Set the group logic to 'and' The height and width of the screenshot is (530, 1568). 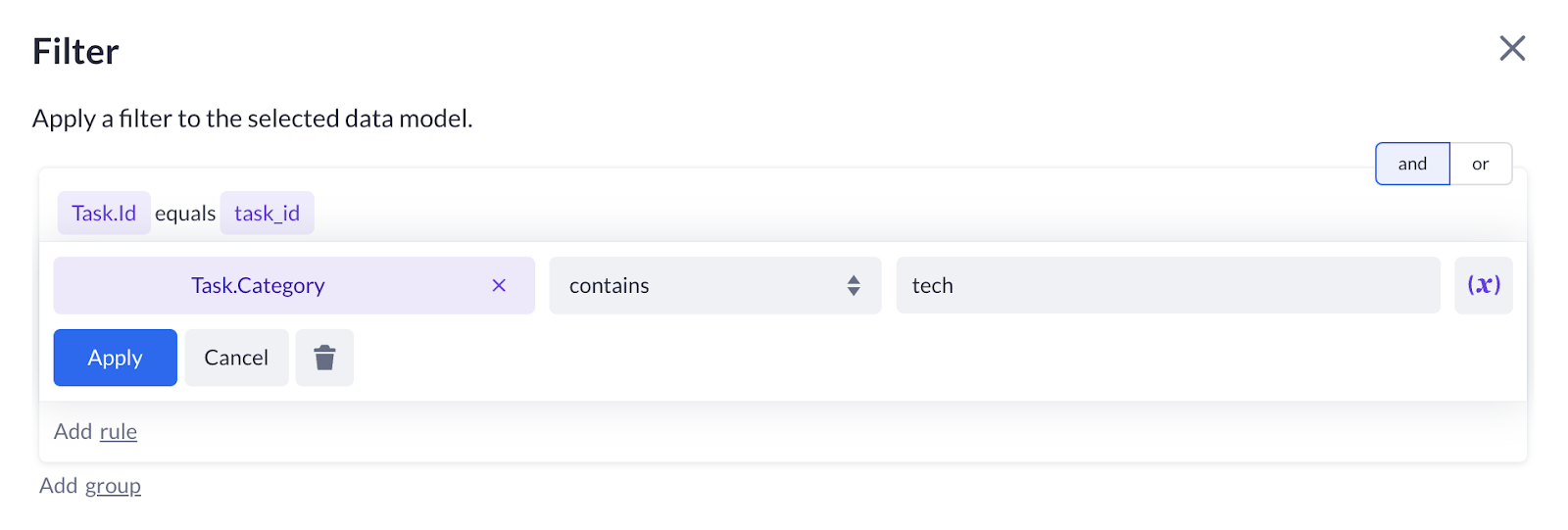pyautogui.click(x=1412, y=164)
